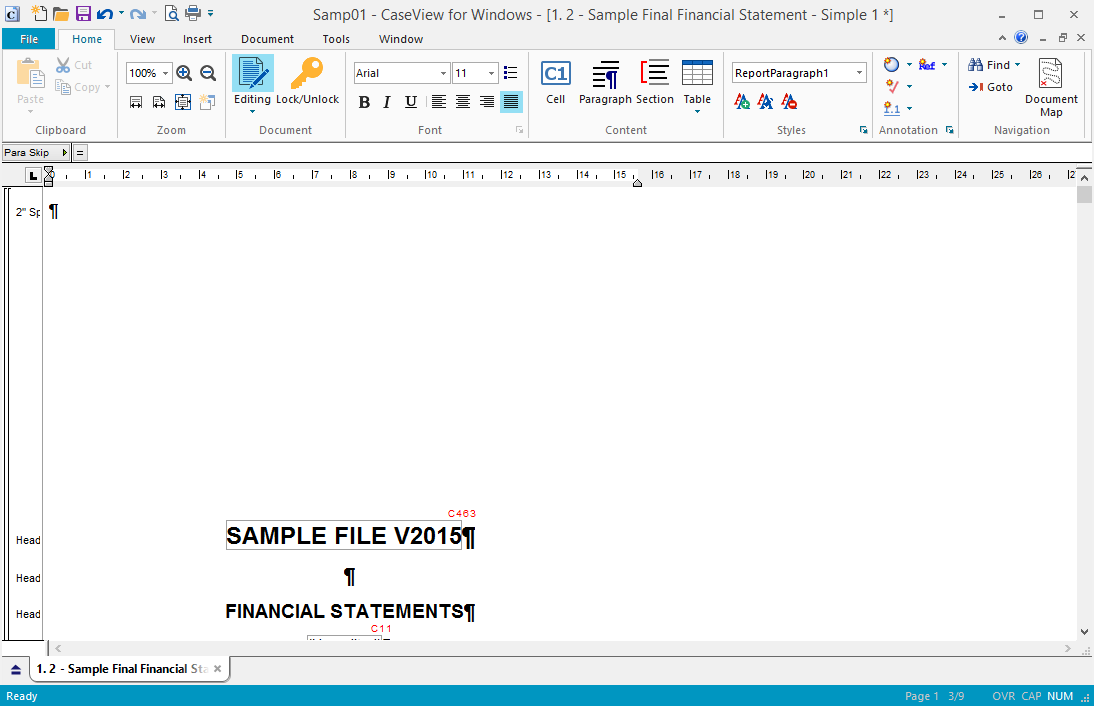Click the Find button

pos(993,65)
